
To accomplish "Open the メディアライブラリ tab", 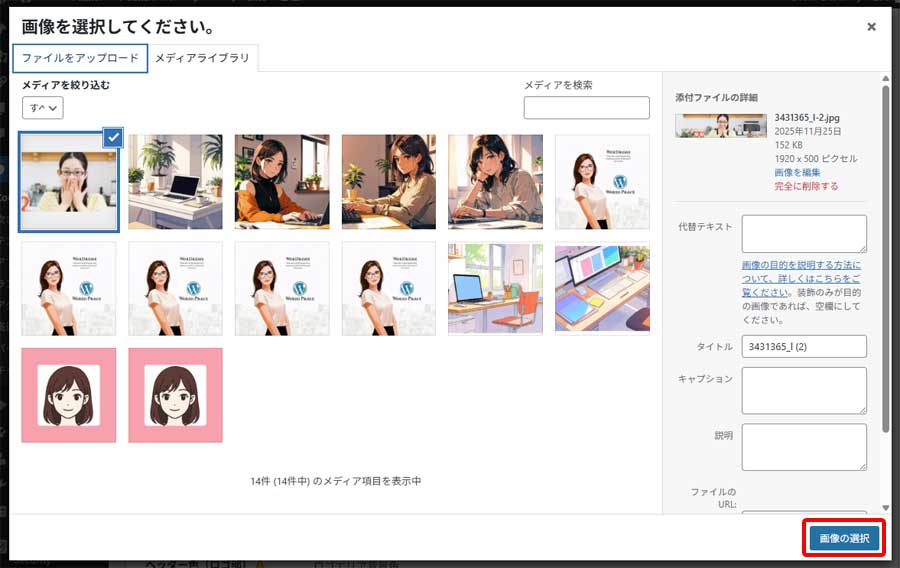I will [x=202, y=58].
